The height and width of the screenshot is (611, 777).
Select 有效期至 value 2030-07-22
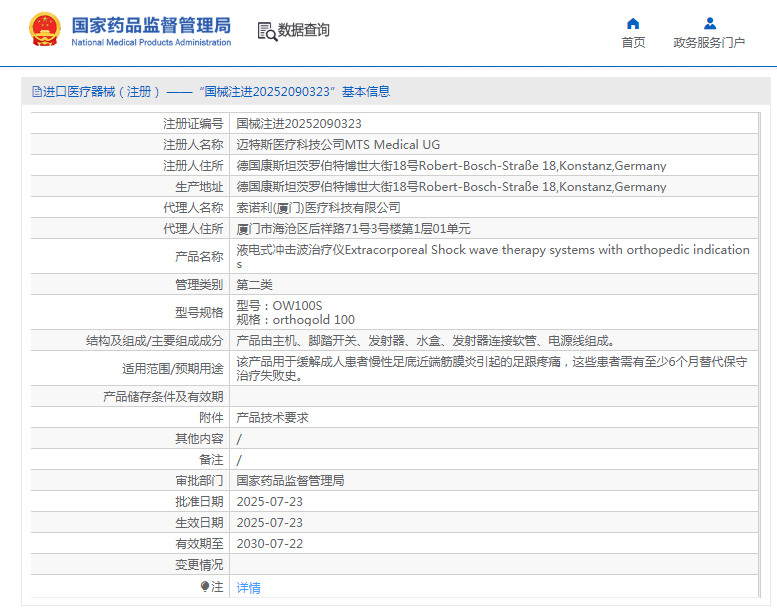click(x=270, y=544)
